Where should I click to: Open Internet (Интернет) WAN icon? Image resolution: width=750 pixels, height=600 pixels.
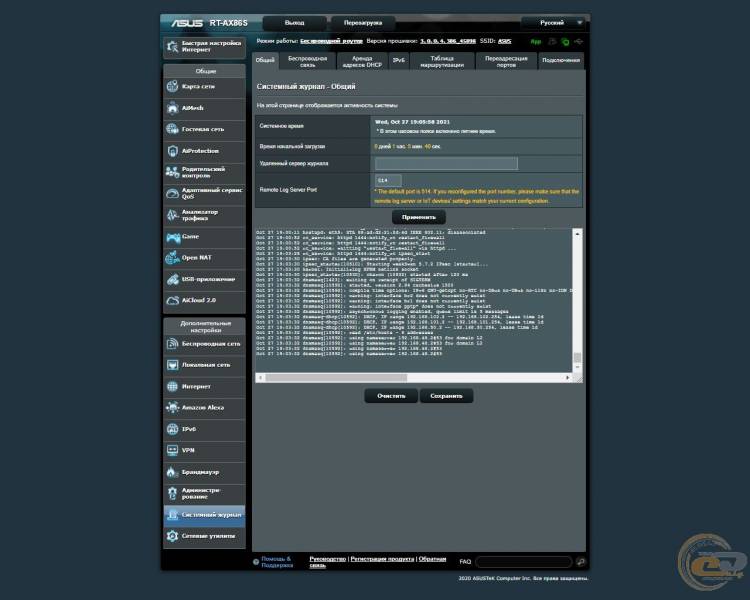tap(172, 387)
